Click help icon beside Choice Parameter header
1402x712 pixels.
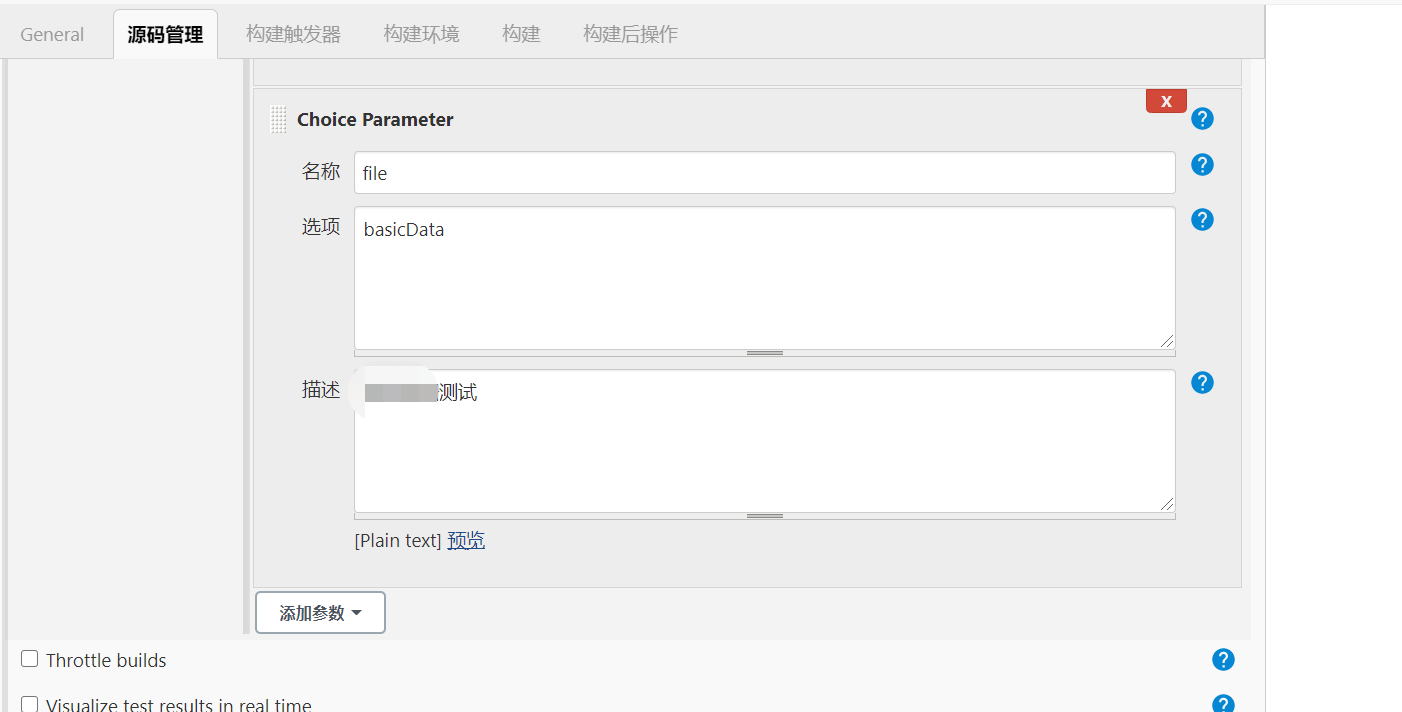point(1203,119)
